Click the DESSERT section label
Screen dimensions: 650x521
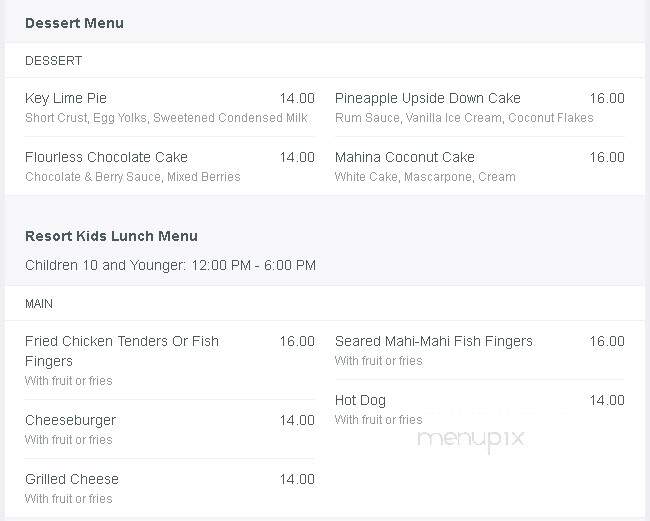[53, 61]
